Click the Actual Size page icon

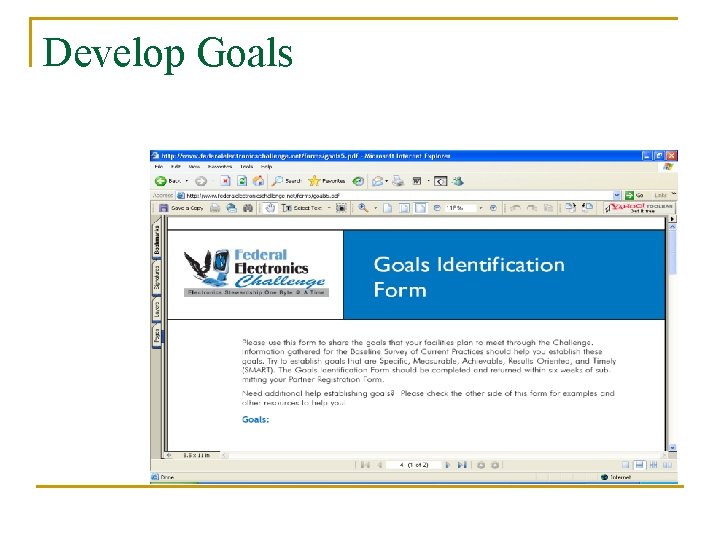388,208
